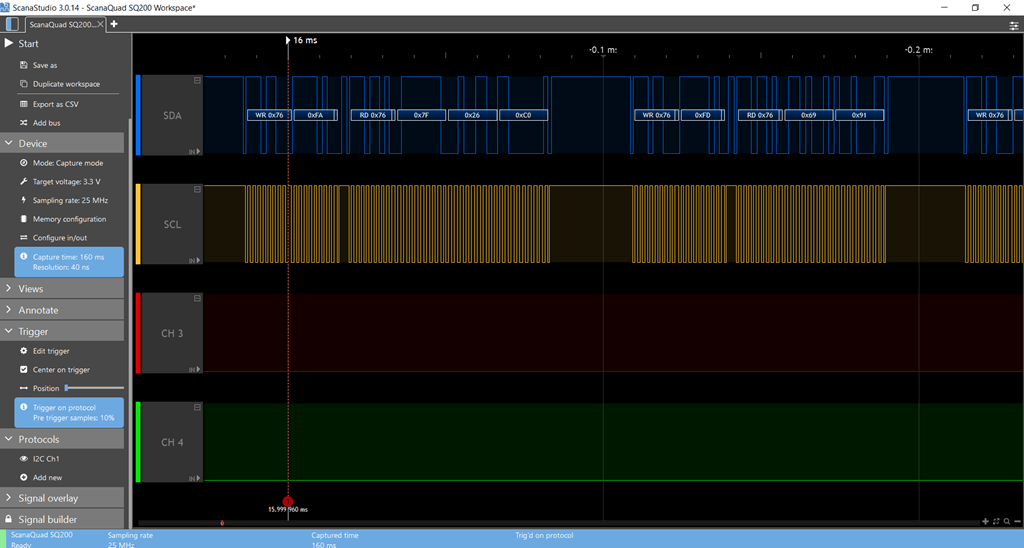1024x548 pixels.
Task: Click the red trigger marker on timeline
Action: (x=288, y=501)
